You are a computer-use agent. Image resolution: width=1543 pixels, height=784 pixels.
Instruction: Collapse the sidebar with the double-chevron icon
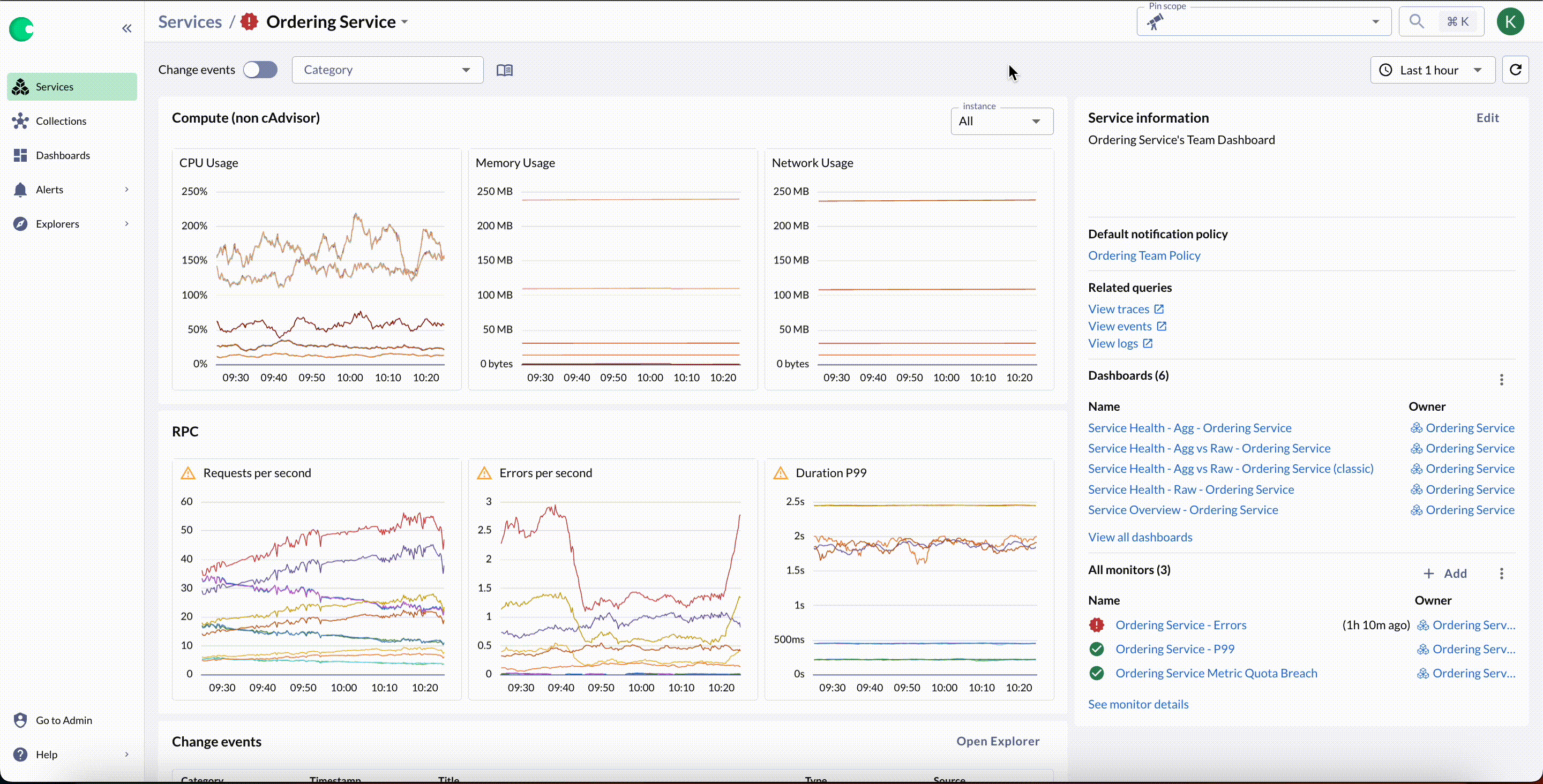(x=126, y=28)
